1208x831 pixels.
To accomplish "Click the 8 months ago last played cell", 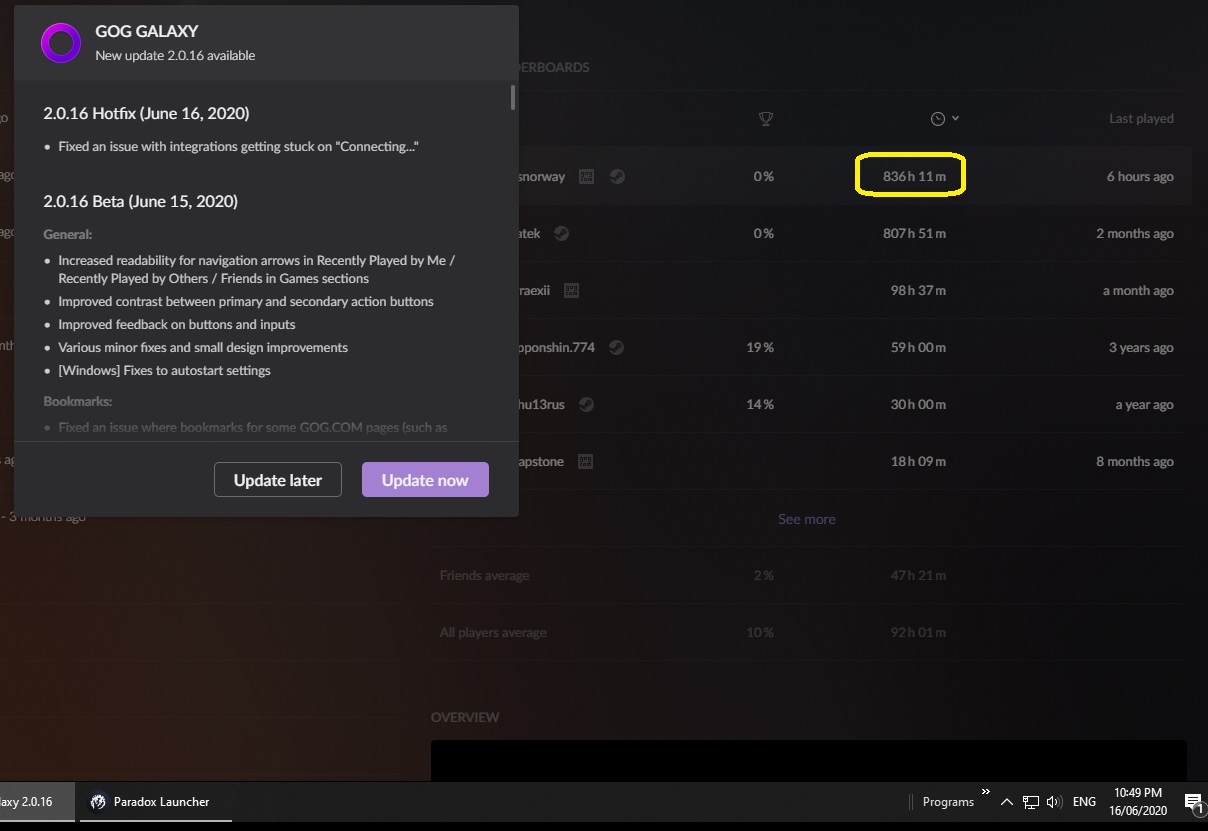I will 1135,462.
